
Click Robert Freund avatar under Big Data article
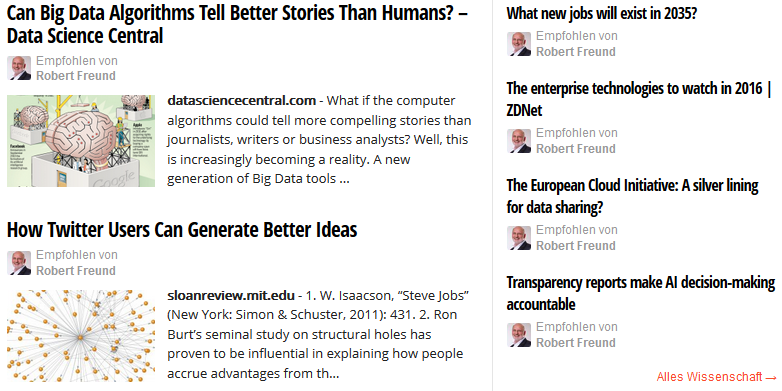(x=19, y=68)
